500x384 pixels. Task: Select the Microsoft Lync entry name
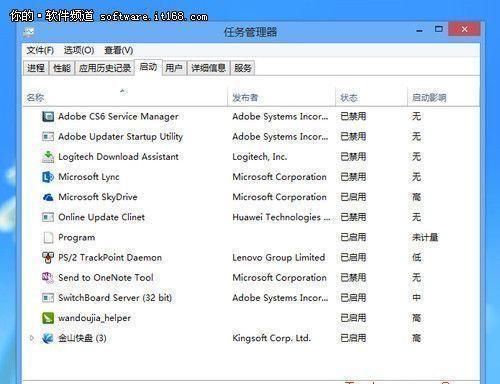tap(89, 177)
